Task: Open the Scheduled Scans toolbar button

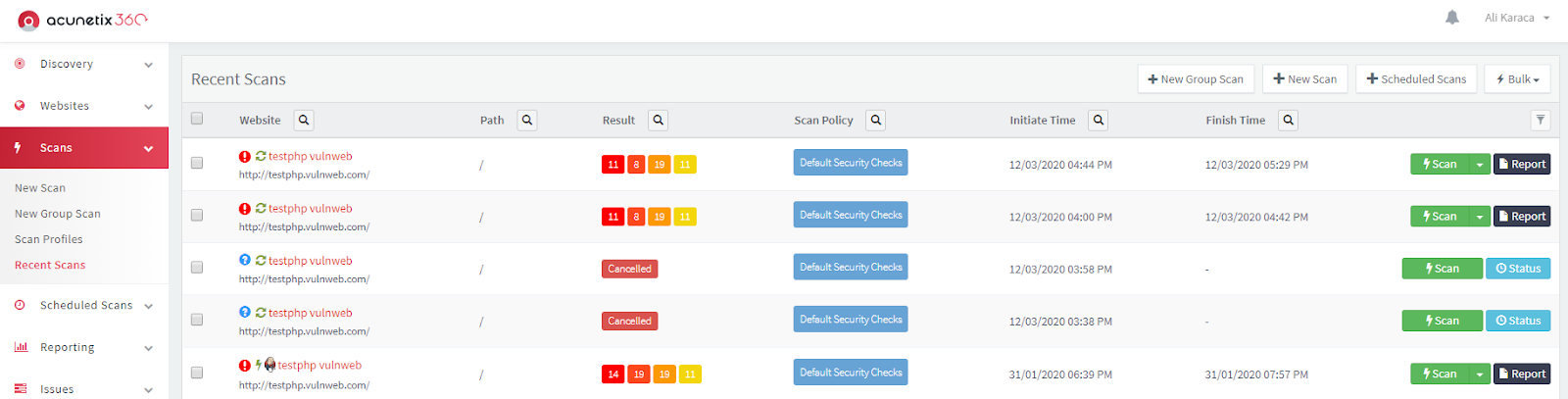Action: click(1416, 79)
